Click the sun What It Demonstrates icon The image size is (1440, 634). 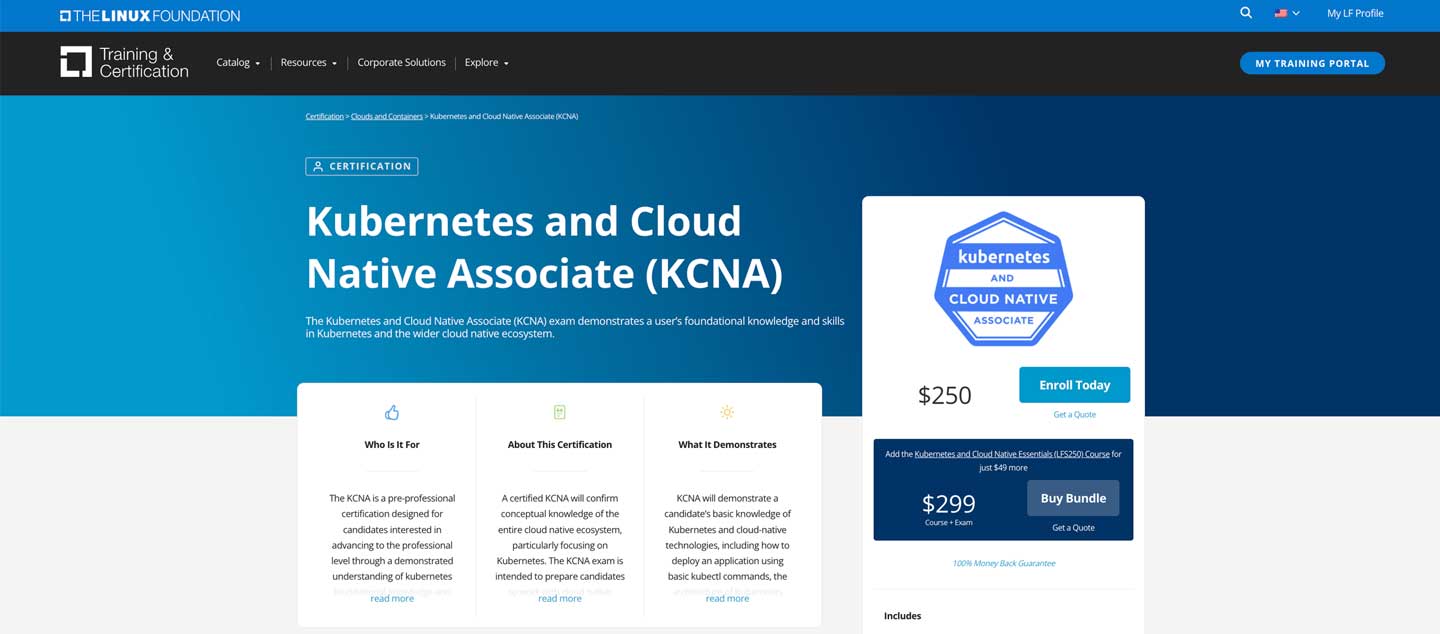[727, 412]
